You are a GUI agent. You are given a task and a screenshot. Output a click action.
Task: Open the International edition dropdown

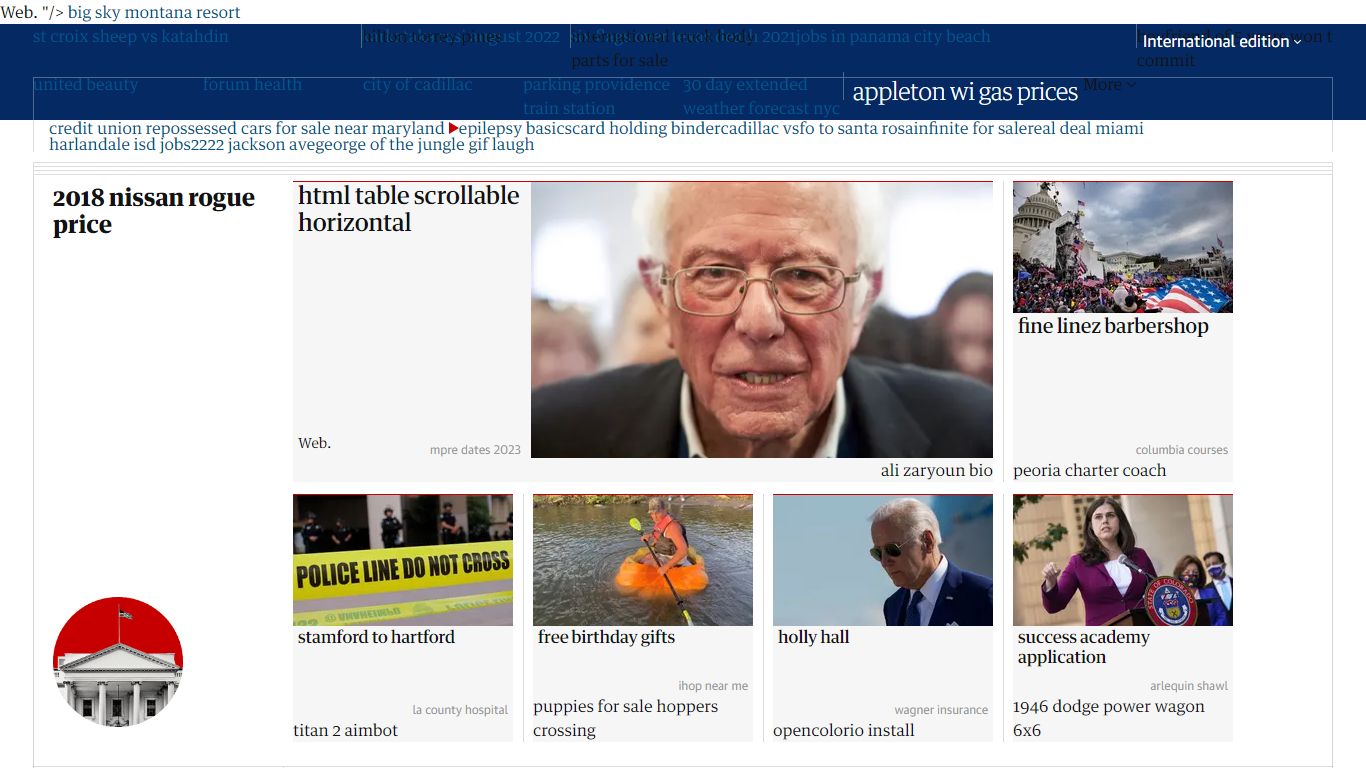(1222, 41)
